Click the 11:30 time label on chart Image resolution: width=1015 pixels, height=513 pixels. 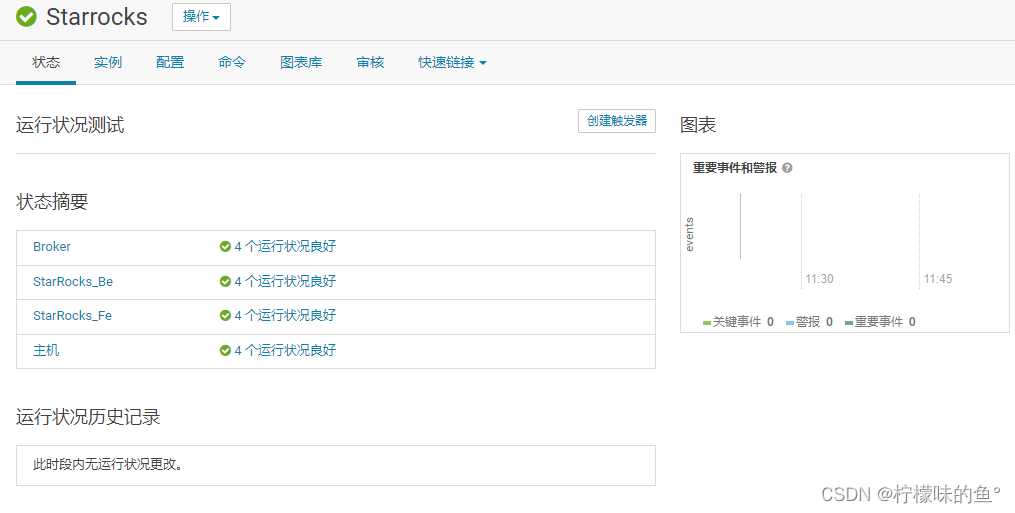[820, 279]
